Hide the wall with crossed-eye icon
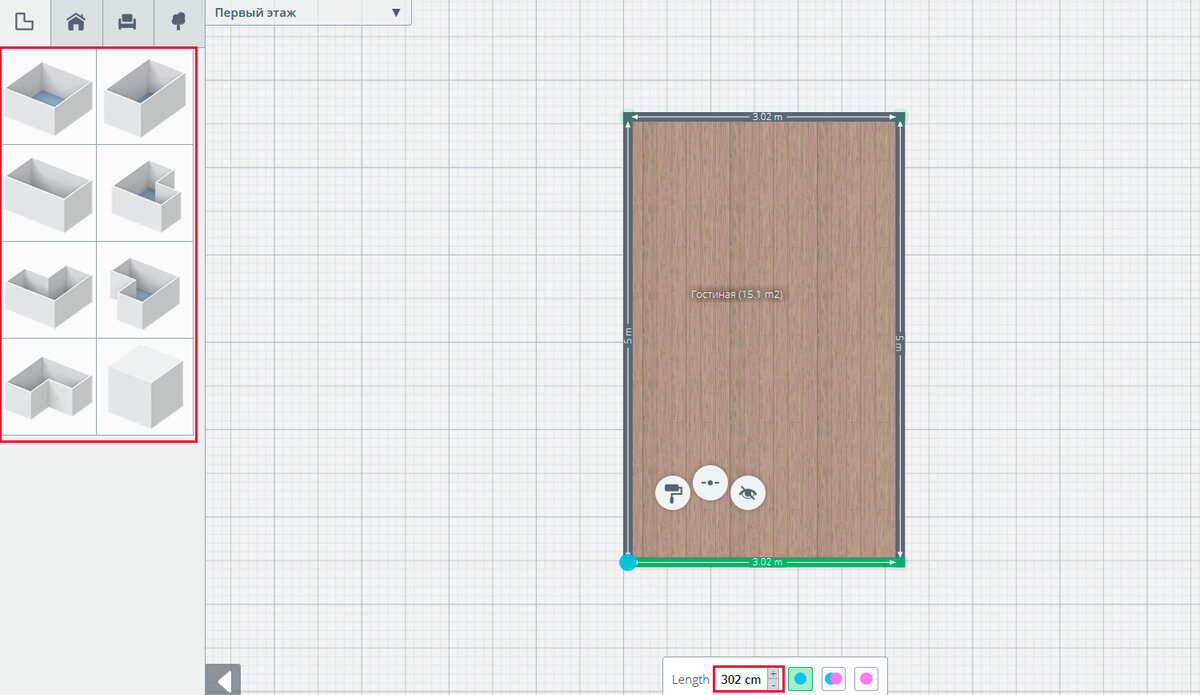The height and width of the screenshot is (695, 1200). click(748, 493)
